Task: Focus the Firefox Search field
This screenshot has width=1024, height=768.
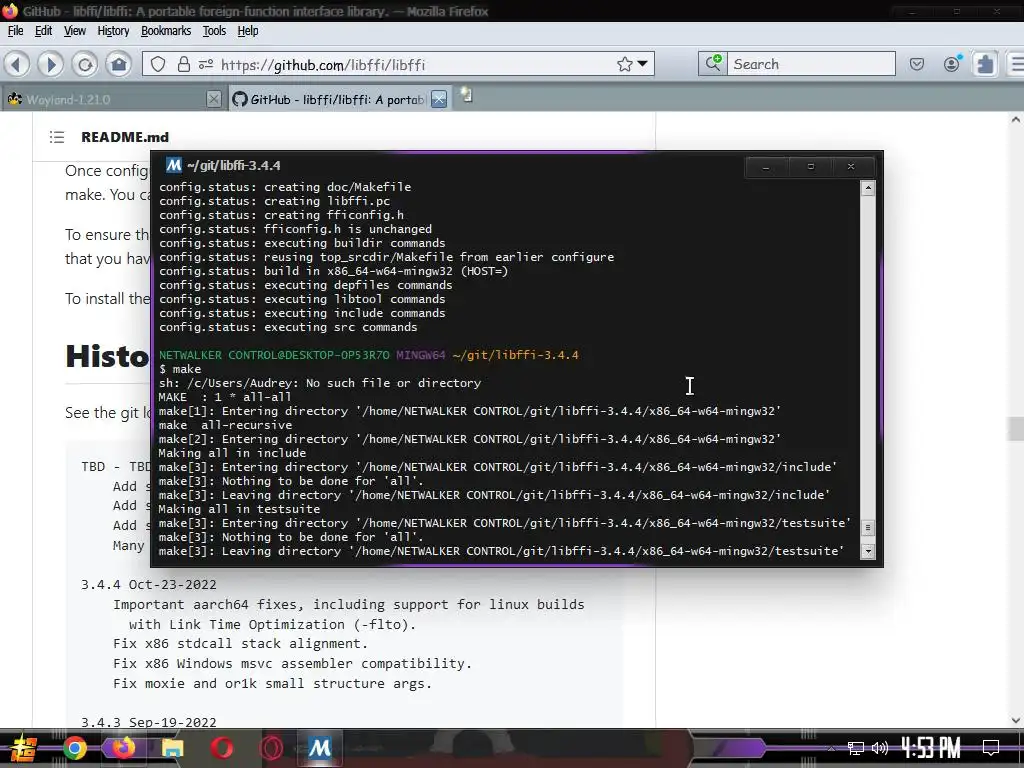Action: pyautogui.click(x=811, y=63)
